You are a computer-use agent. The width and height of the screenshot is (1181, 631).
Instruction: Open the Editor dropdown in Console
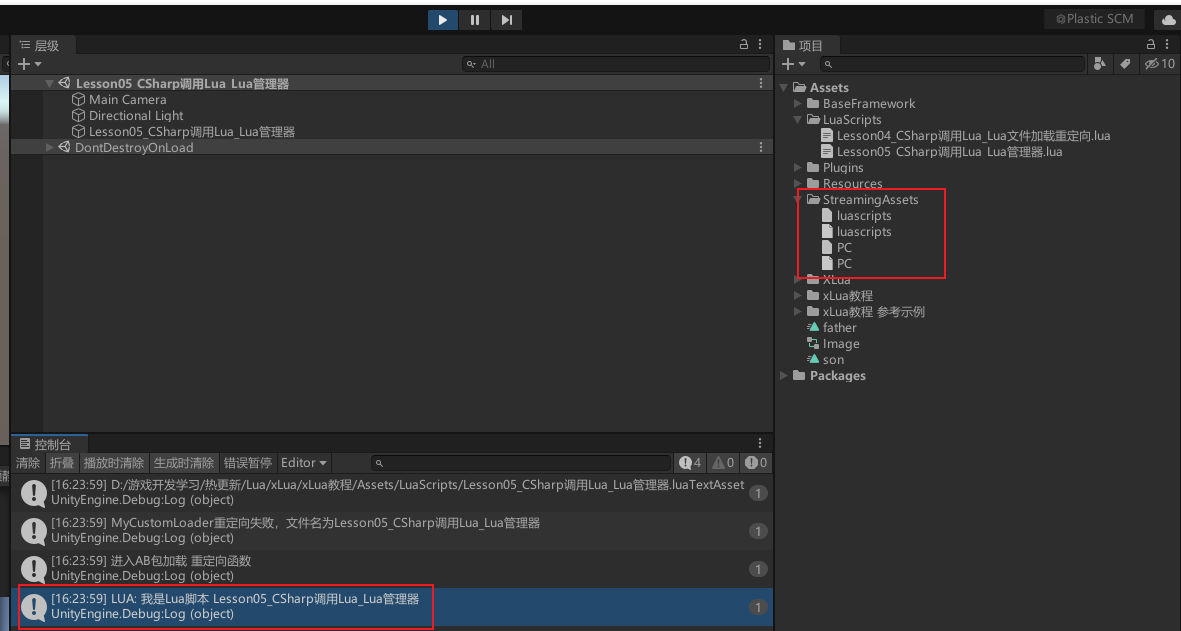tap(304, 463)
